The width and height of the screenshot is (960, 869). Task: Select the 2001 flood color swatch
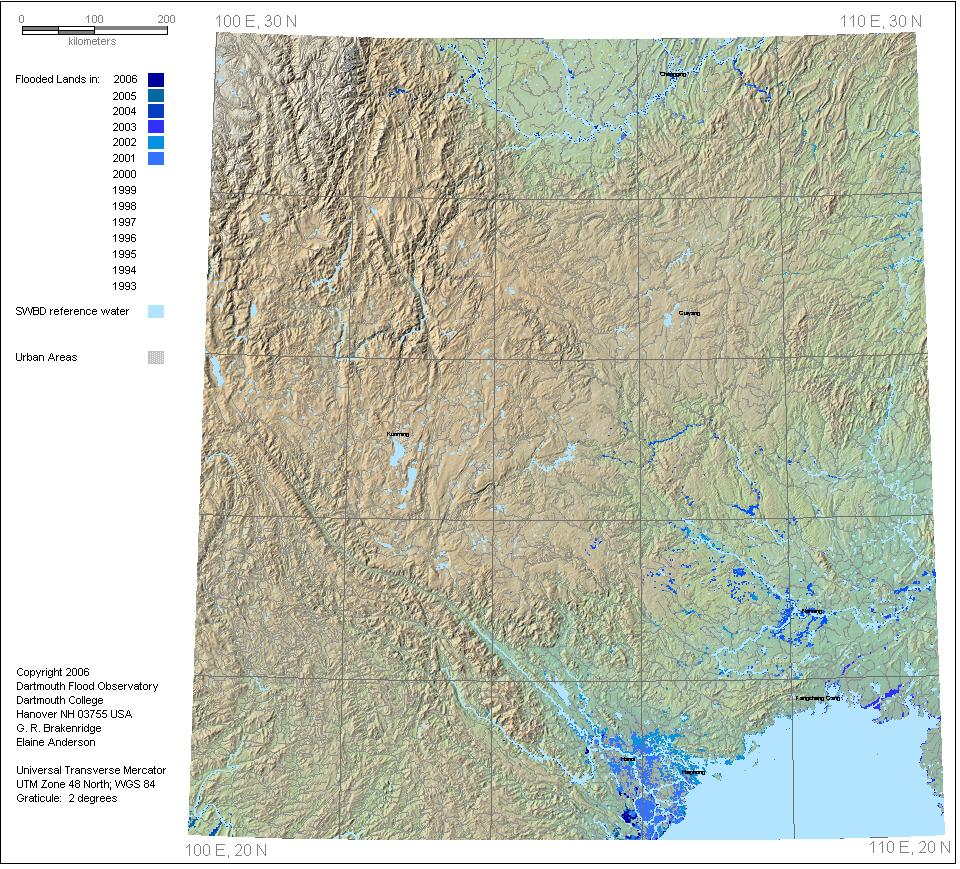(155, 159)
